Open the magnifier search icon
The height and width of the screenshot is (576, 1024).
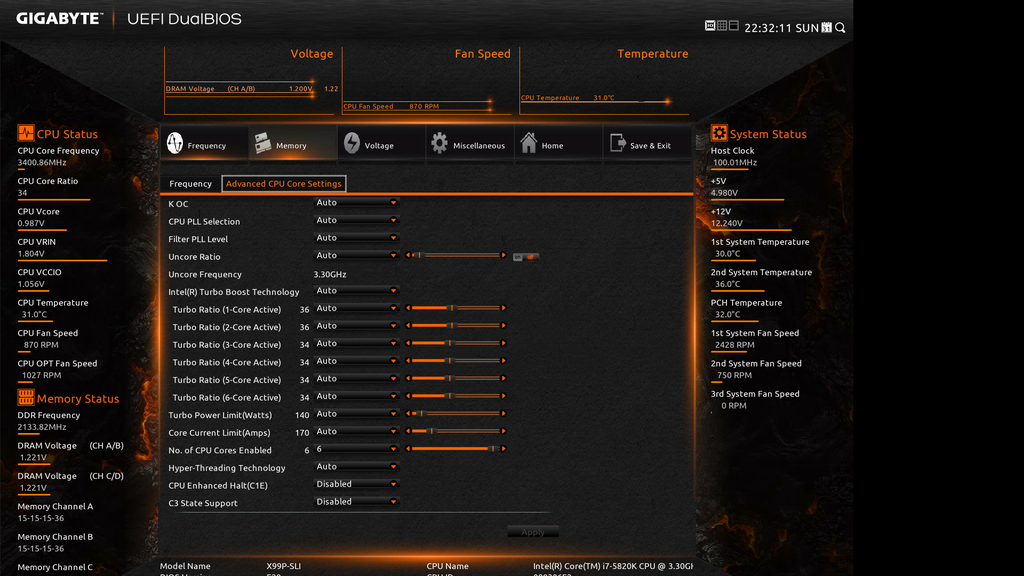(840, 27)
